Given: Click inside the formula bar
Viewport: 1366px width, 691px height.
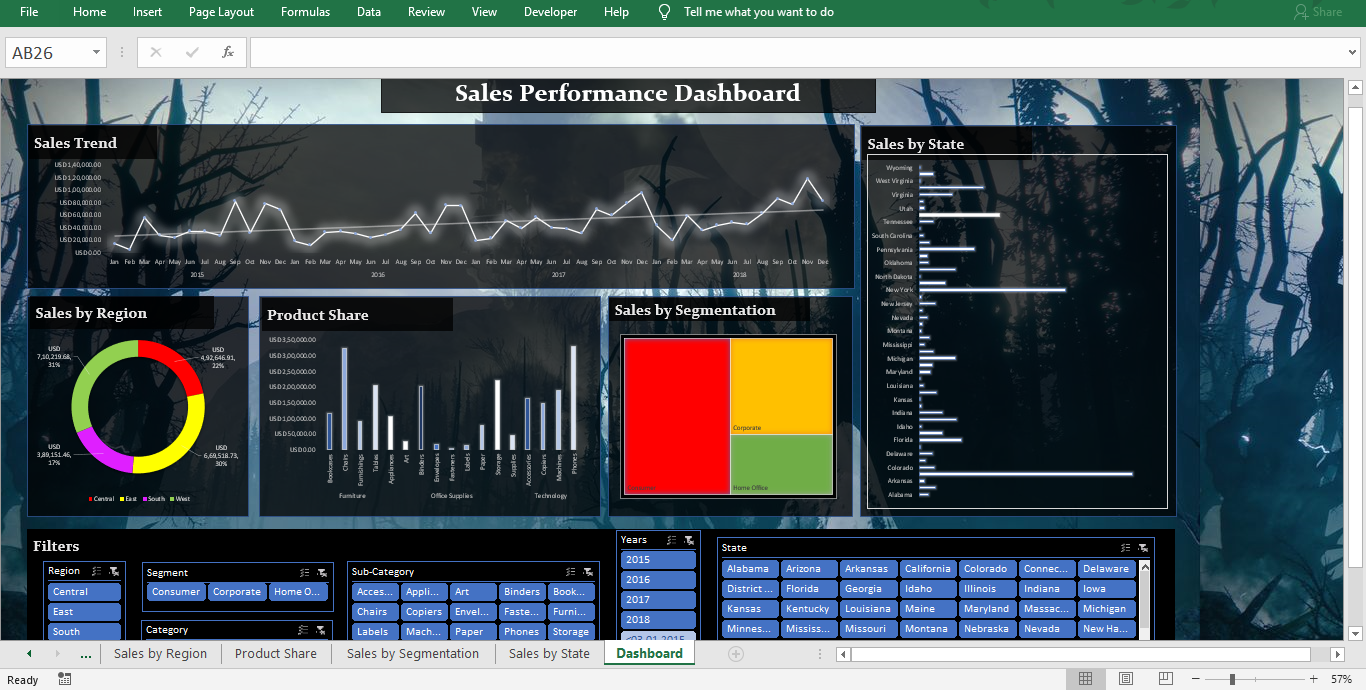Looking at the screenshot, I should pos(700,51).
